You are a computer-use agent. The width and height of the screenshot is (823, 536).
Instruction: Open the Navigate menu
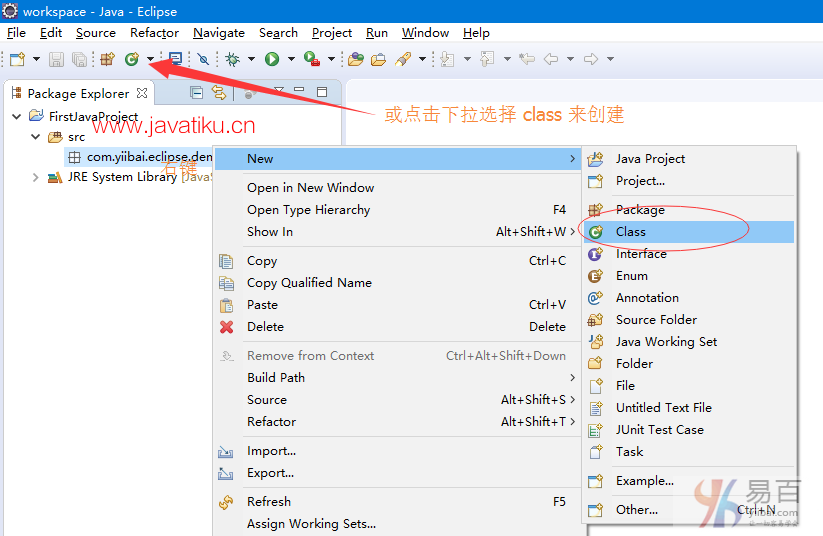coord(219,33)
